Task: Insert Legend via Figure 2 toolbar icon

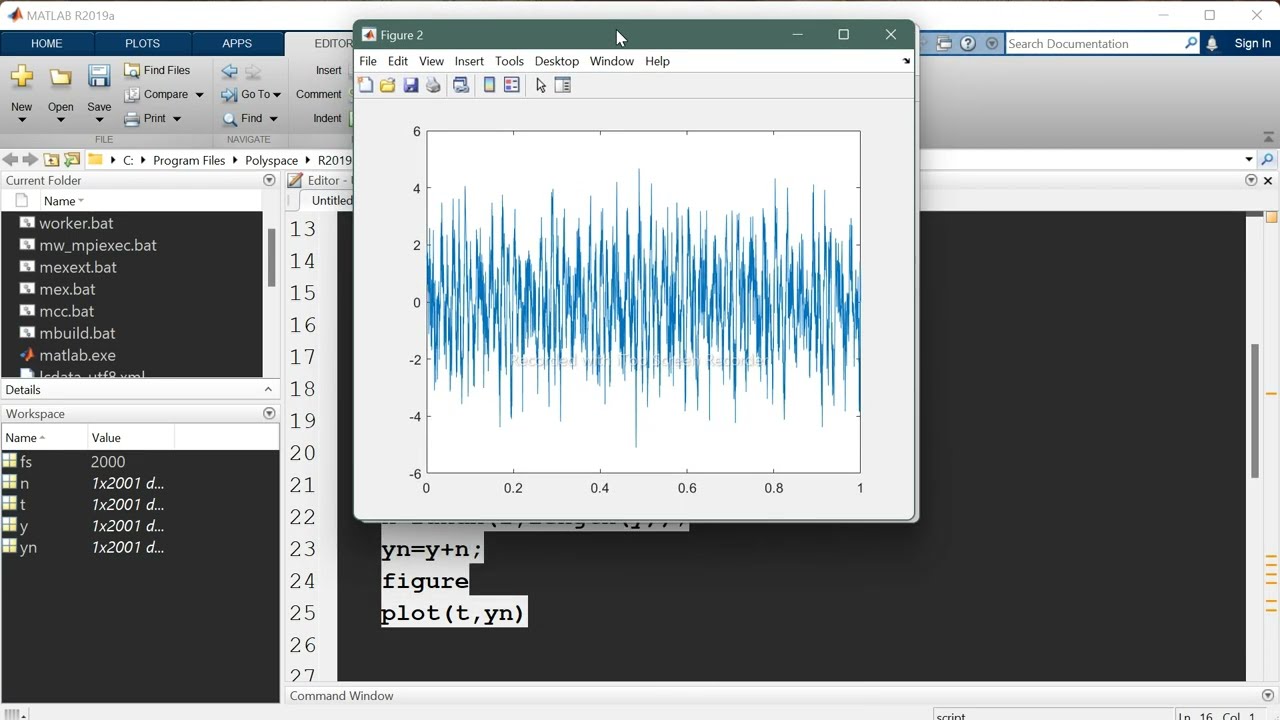Action: [512, 86]
